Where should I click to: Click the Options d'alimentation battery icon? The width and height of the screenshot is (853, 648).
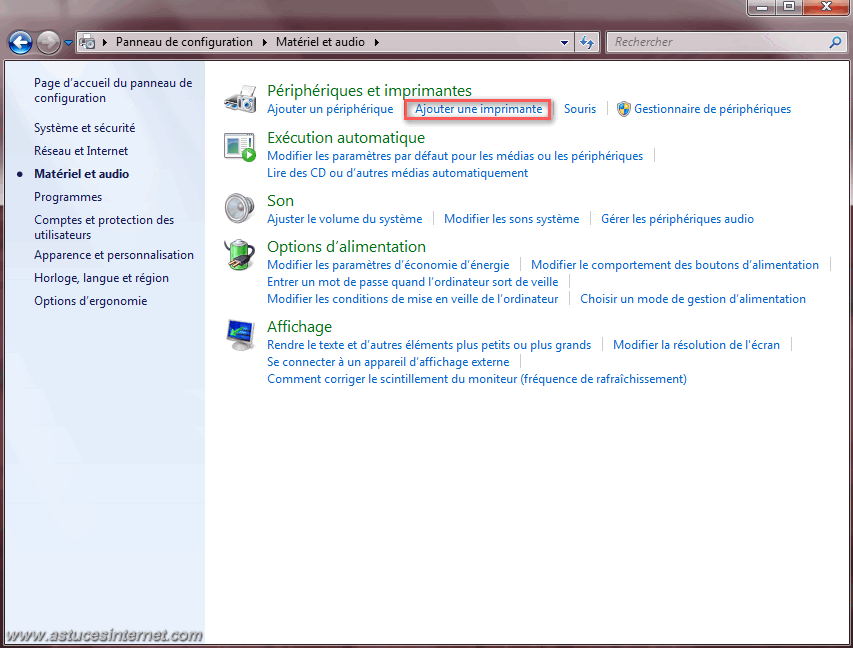pyautogui.click(x=240, y=255)
